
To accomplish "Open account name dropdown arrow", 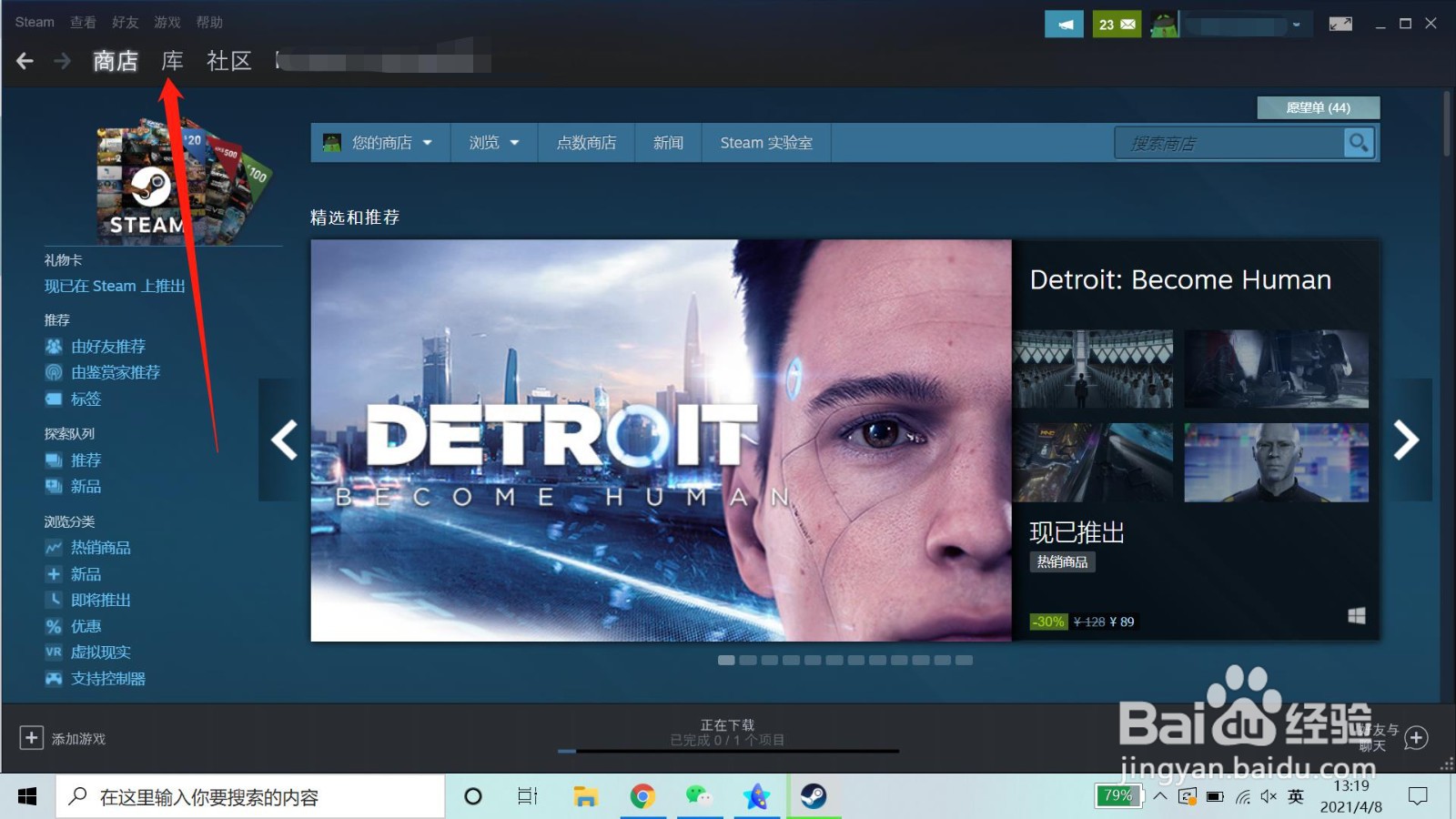I will (1297, 25).
